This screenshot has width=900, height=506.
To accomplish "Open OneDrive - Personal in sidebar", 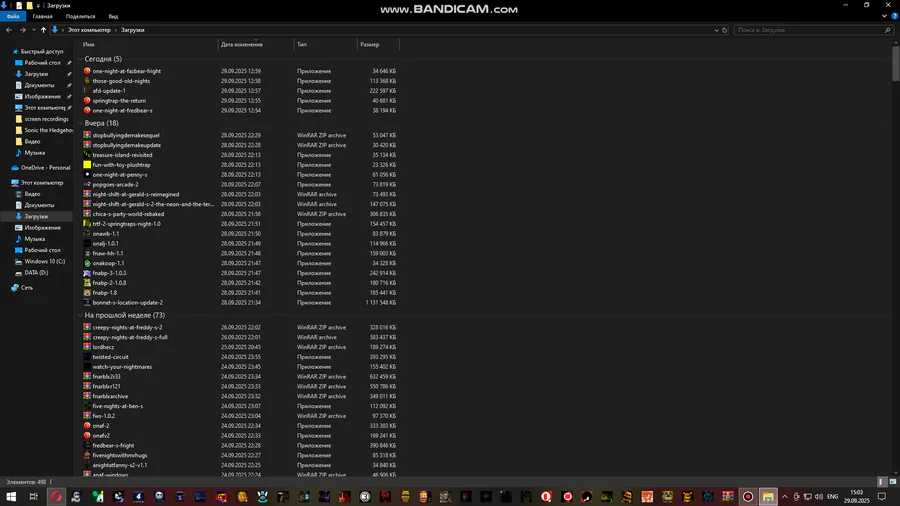I will 45,168.
